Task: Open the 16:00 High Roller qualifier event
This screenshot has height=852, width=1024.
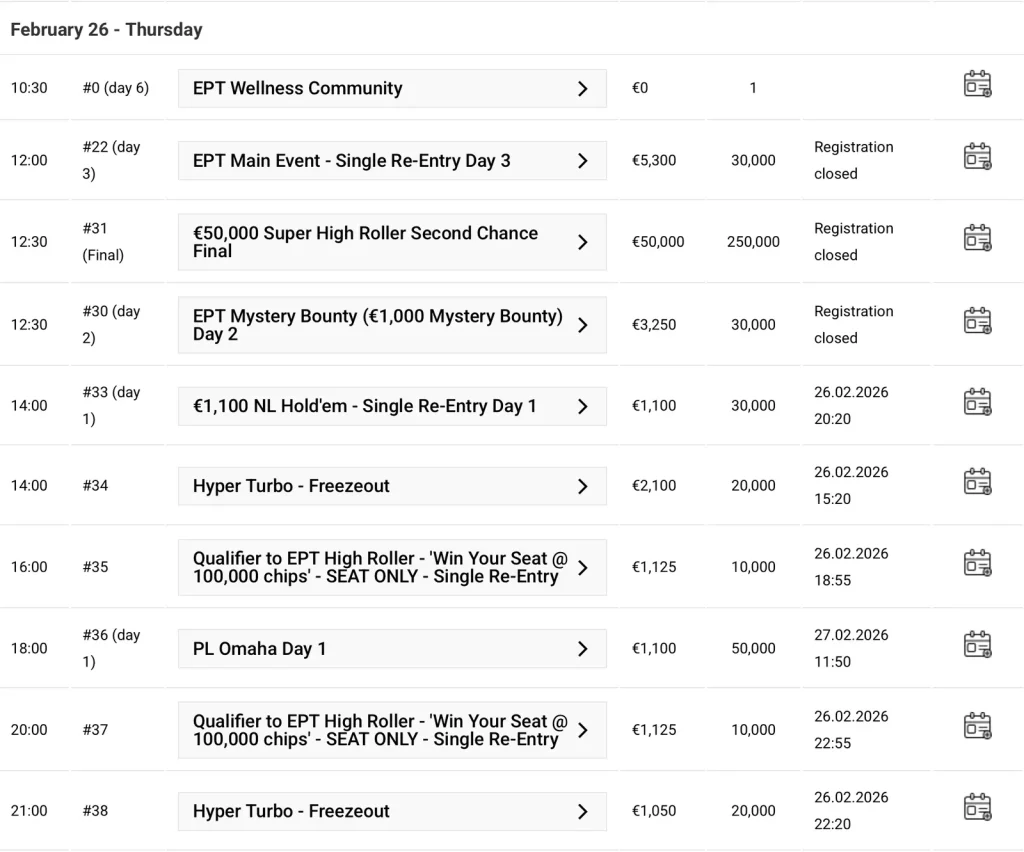Action: pyautogui.click(x=392, y=567)
